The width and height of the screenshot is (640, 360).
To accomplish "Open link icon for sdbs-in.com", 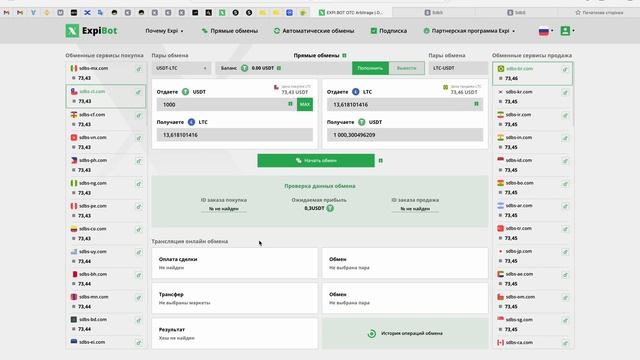I will click(565, 139).
